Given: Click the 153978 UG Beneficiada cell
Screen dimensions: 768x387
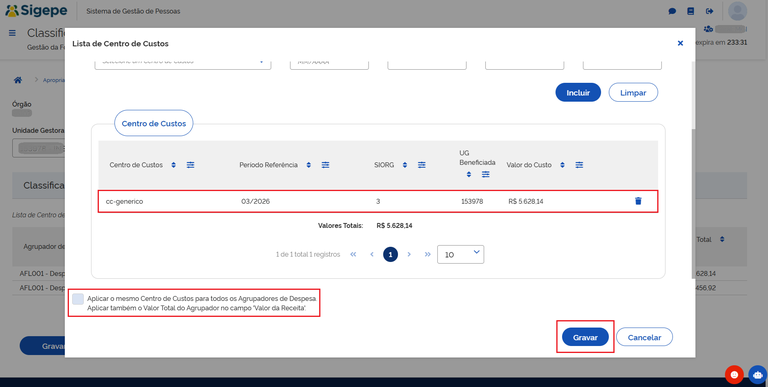Looking at the screenshot, I should [x=472, y=201].
